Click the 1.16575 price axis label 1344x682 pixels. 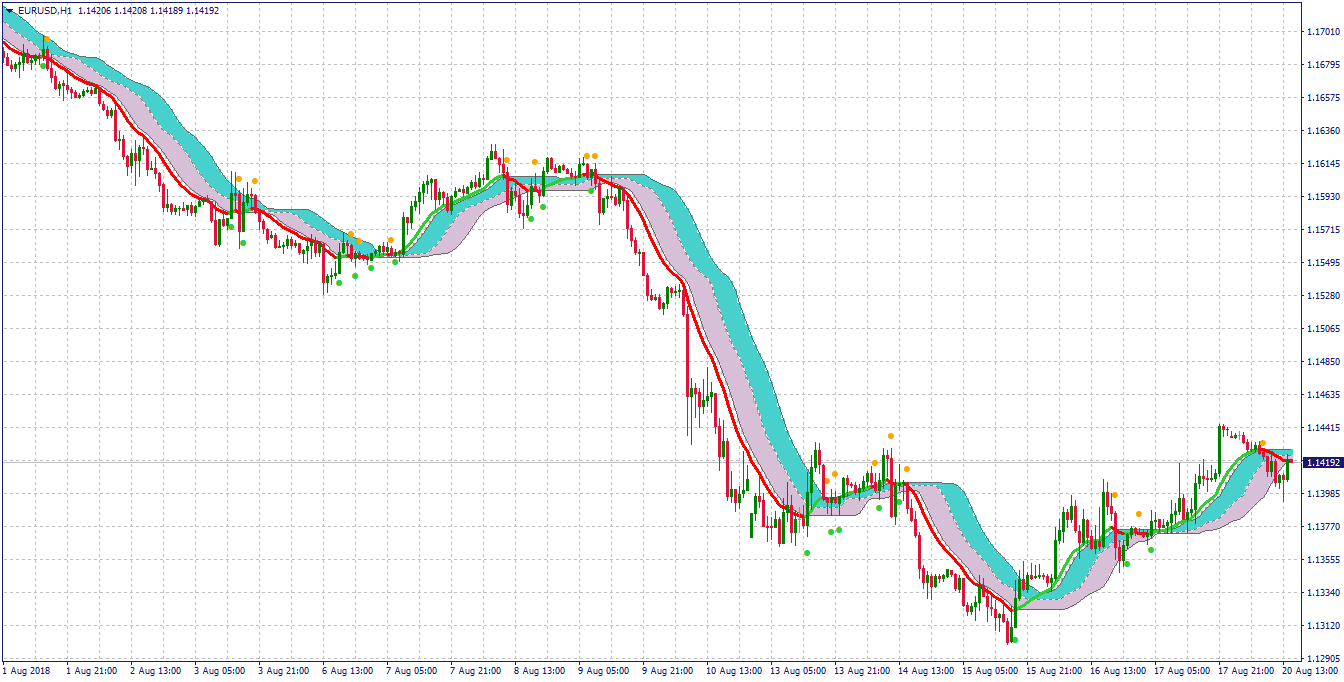coord(1323,98)
